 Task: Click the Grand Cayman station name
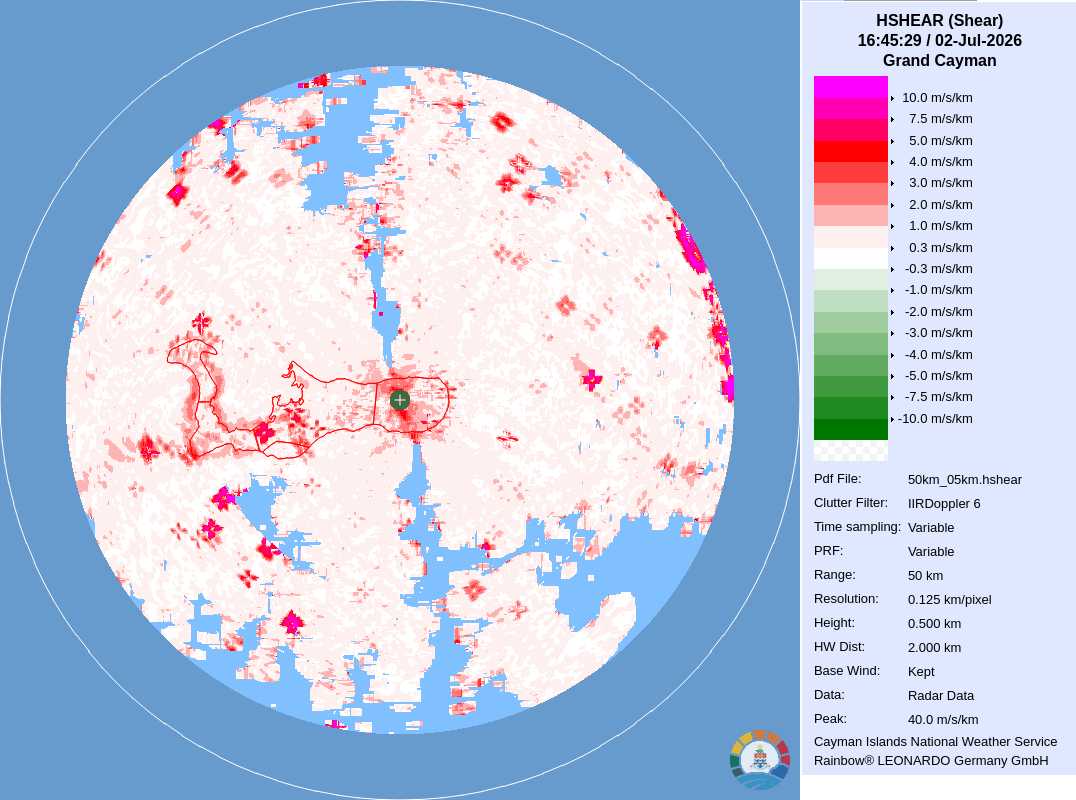(x=939, y=60)
